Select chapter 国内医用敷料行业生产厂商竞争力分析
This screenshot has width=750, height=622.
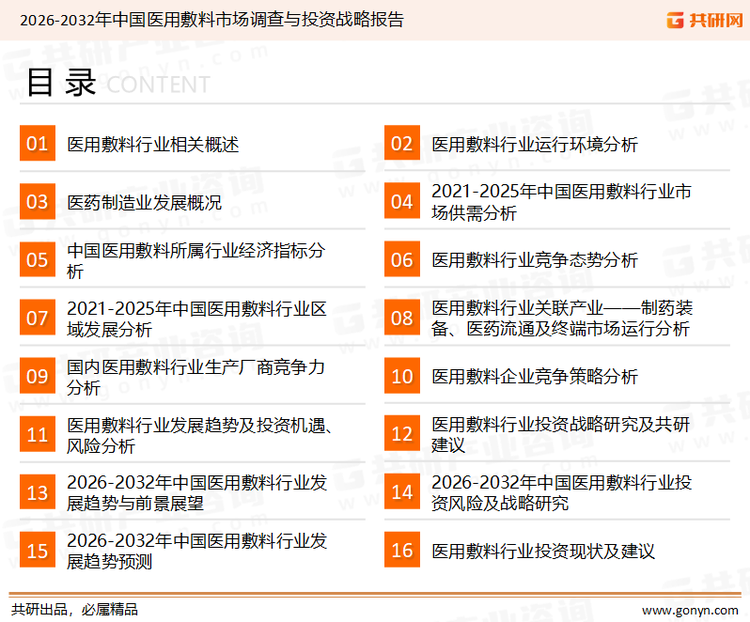(x=196, y=377)
